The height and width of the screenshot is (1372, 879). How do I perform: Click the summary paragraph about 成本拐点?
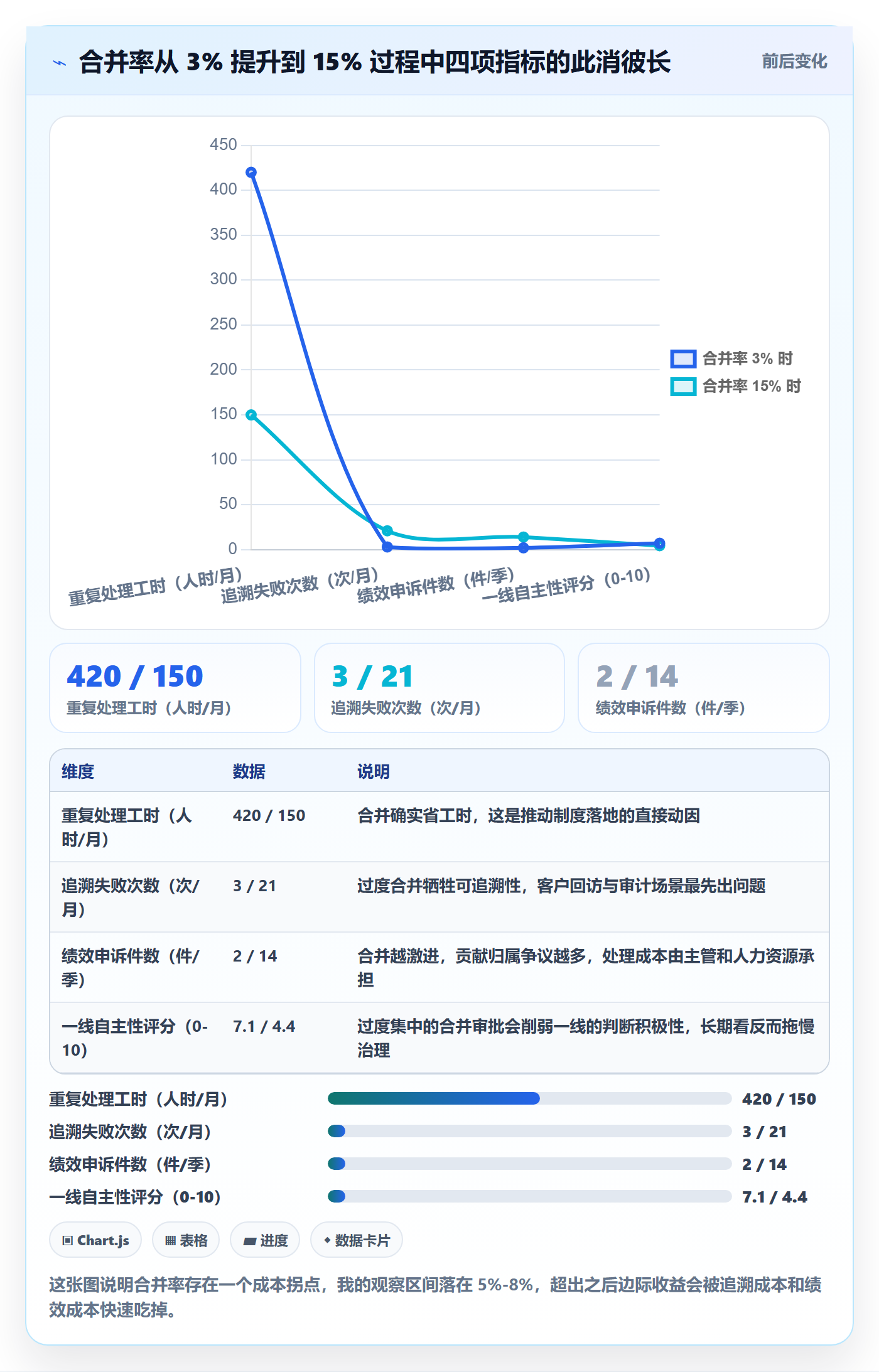click(436, 1297)
